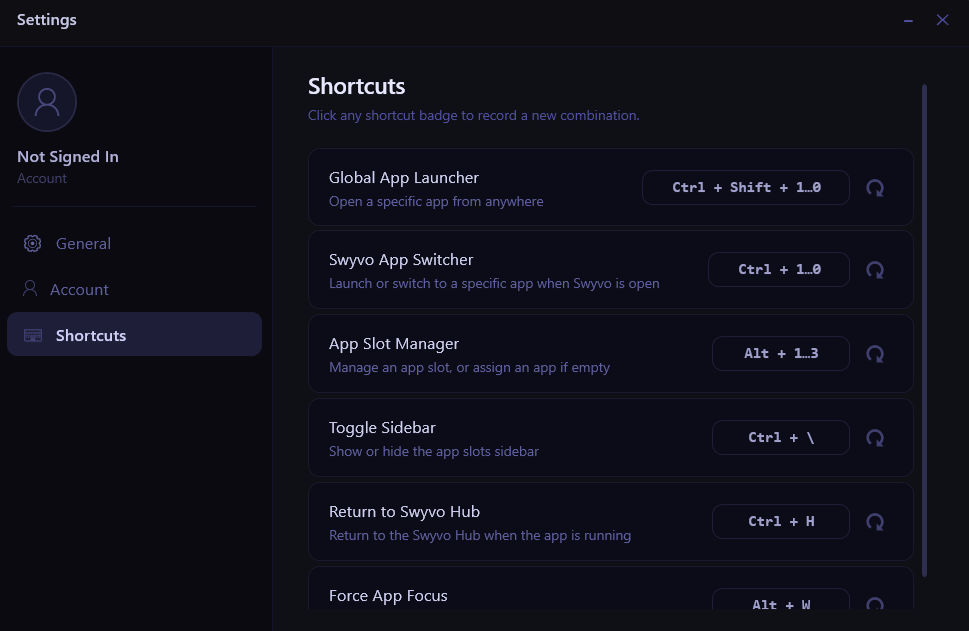Click the App Slot Manager title
Viewport: 969px width, 631px height.
tap(394, 344)
